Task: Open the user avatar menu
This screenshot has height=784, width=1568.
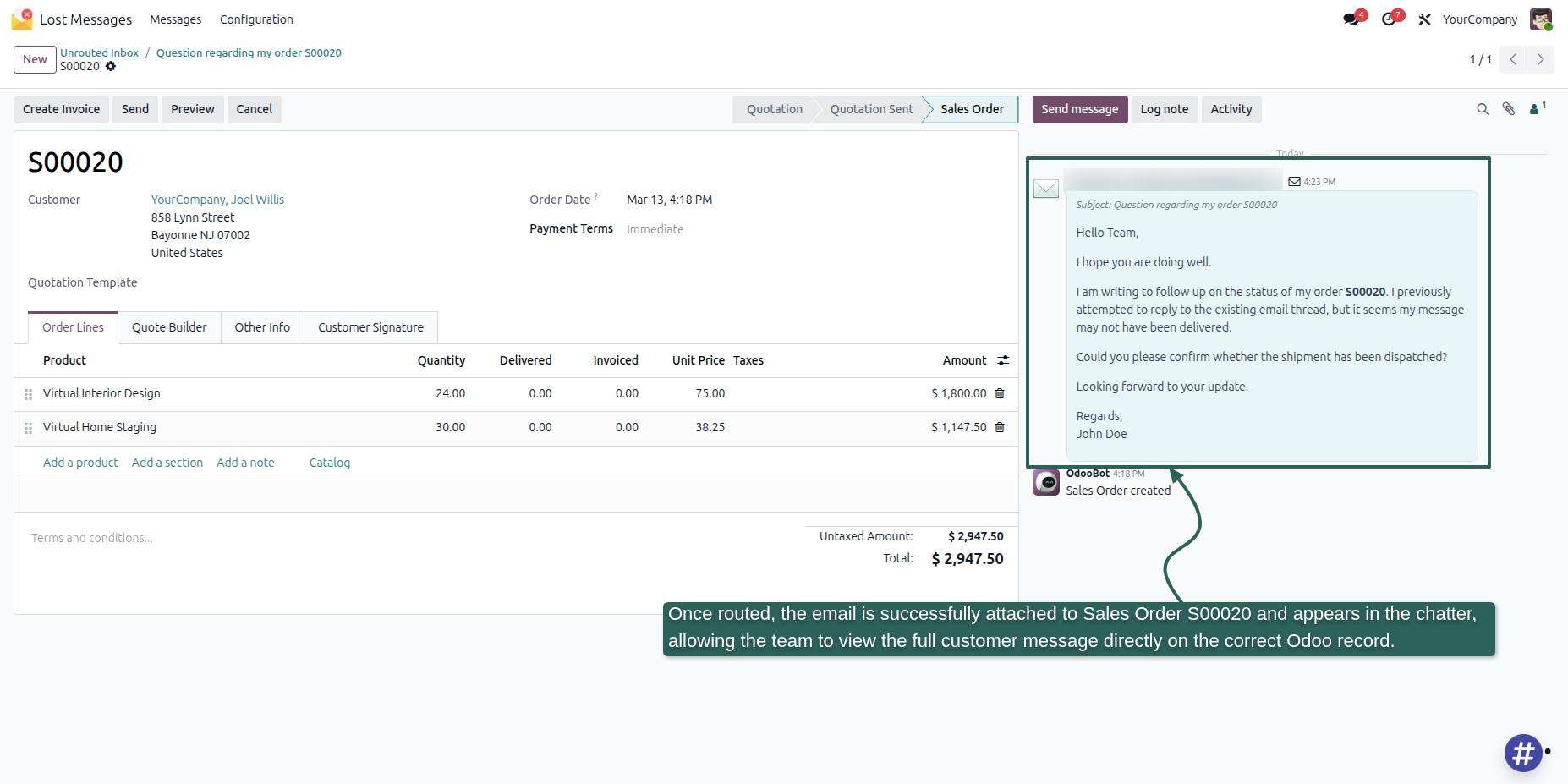Action: pos(1541,19)
